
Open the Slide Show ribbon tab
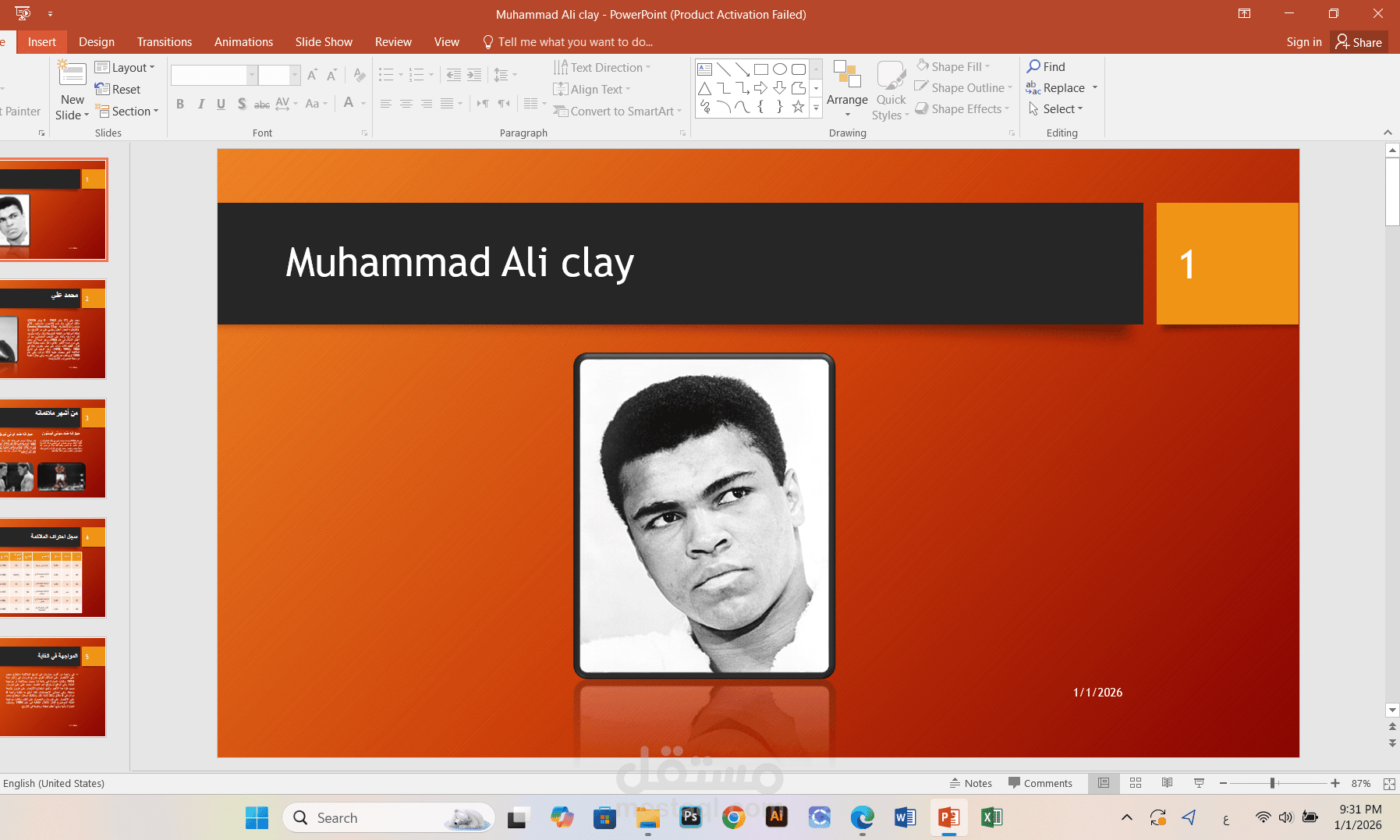pyautogui.click(x=323, y=41)
